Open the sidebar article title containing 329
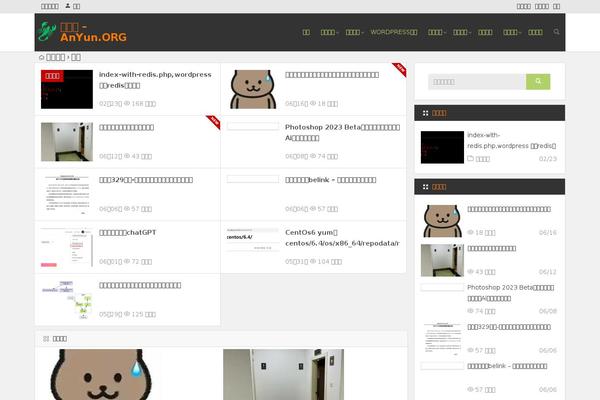This screenshot has height=400, width=600. pyautogui.click(x=509, y=327)
